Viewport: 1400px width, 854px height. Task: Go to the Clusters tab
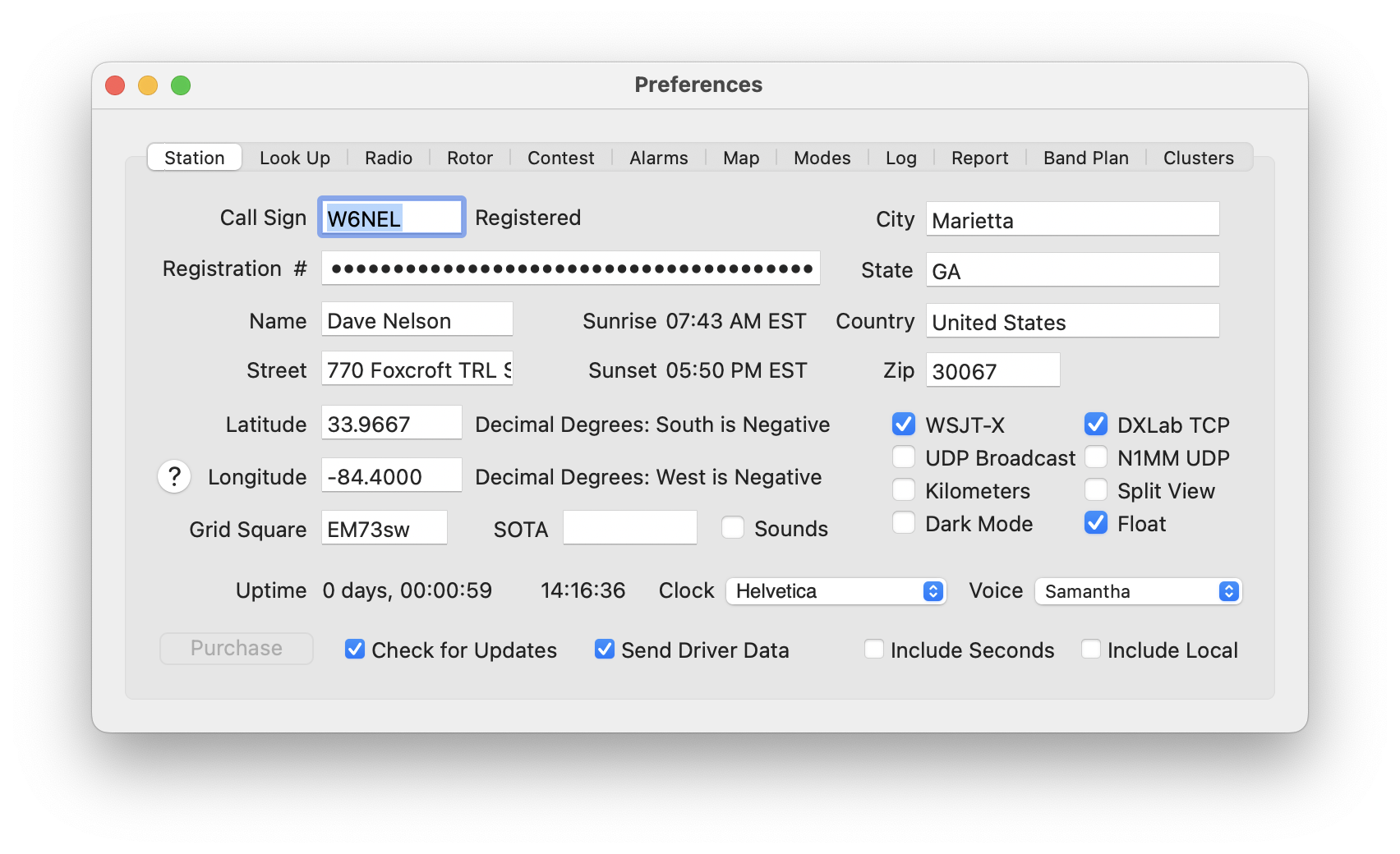pyautogui.click(x=1198, y=158)
